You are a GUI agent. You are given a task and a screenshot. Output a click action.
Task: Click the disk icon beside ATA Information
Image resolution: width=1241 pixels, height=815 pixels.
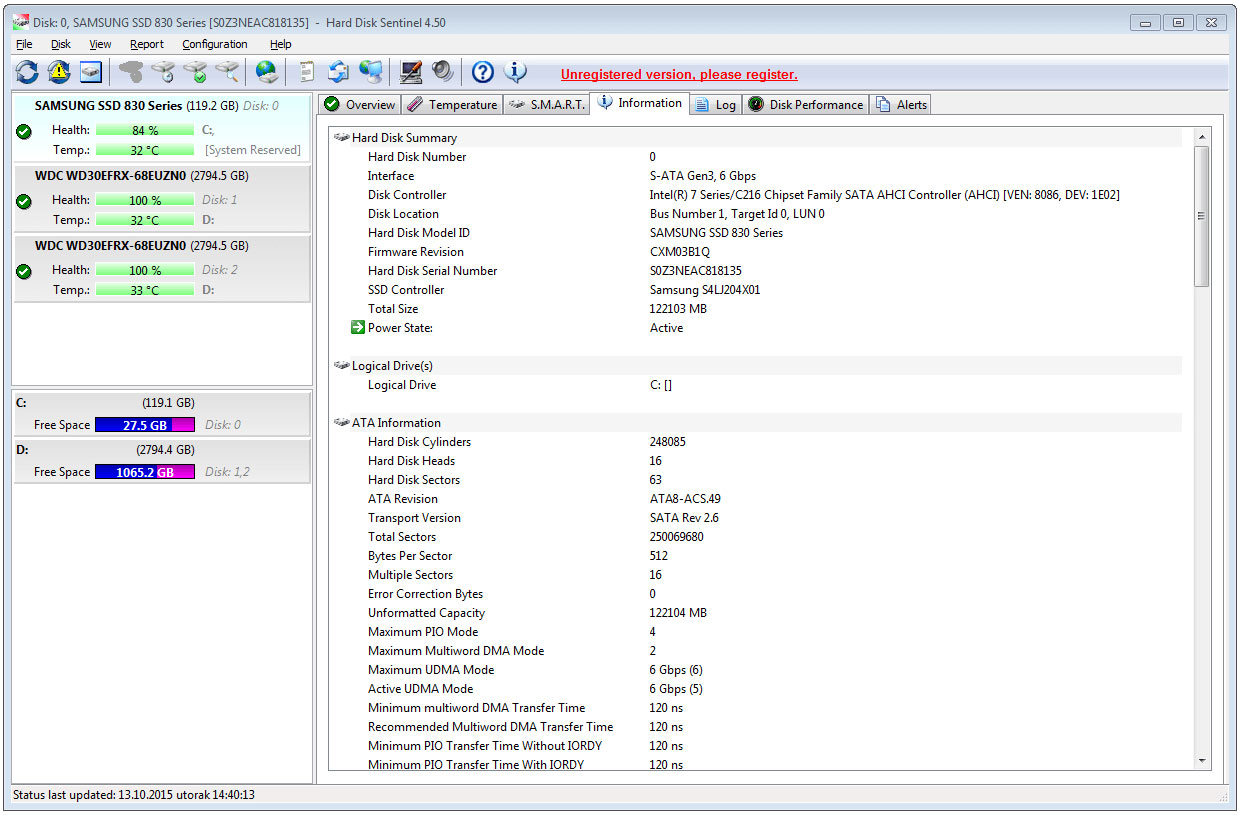click(341, 423)
